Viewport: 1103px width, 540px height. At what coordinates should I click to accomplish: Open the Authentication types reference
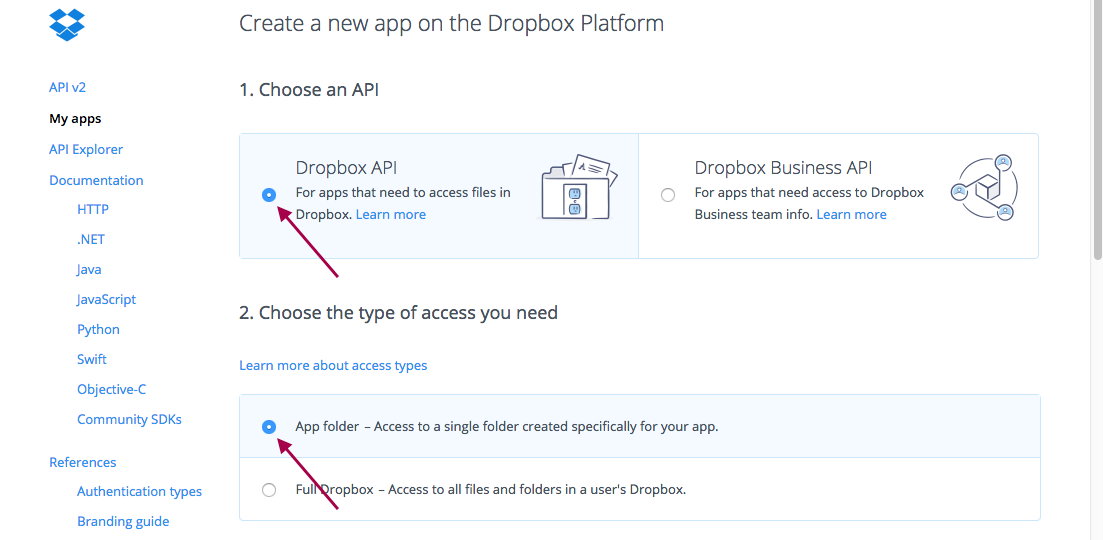click(x=139, y=492)
